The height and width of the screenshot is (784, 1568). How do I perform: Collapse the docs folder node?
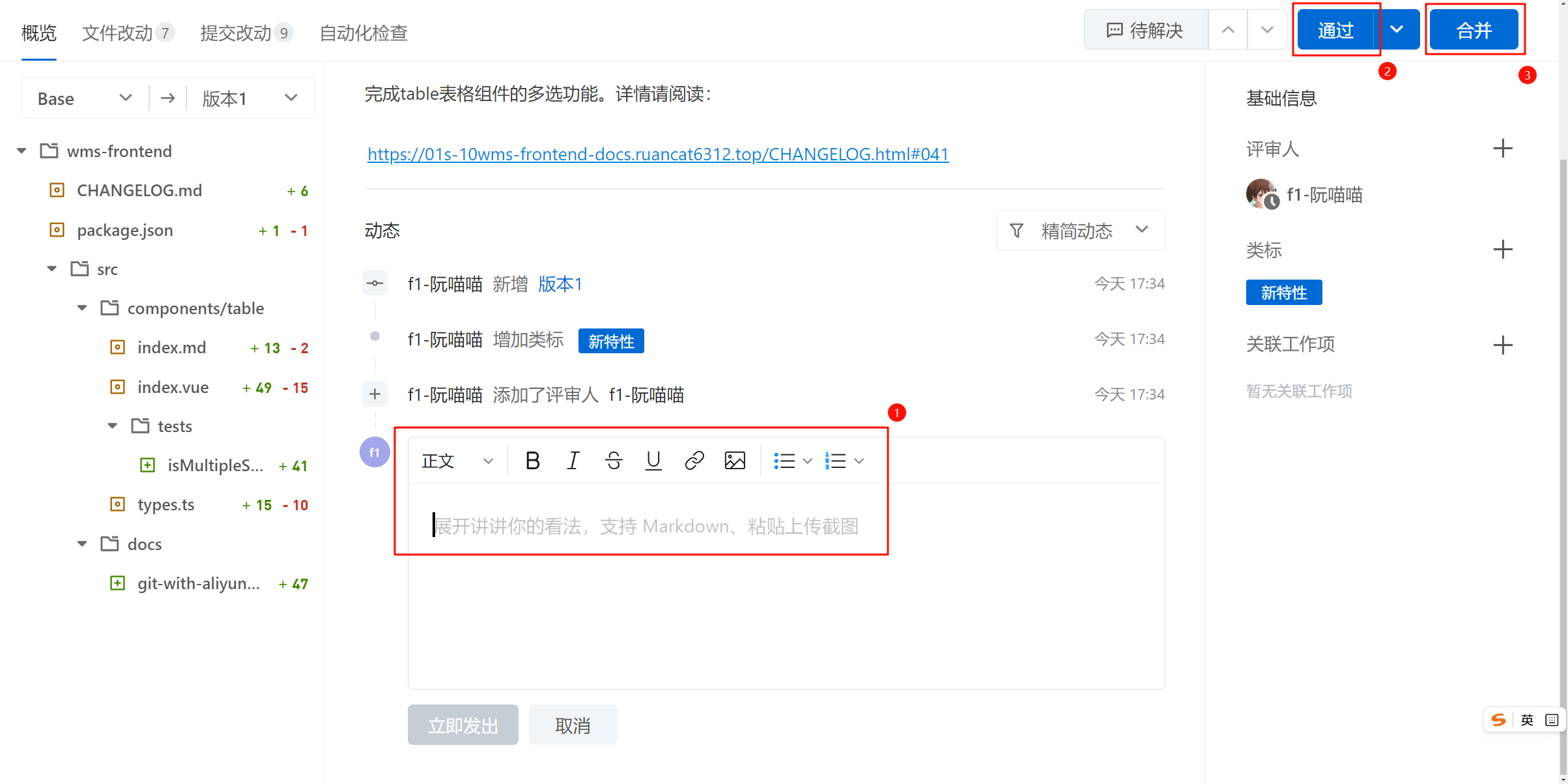tap(82, 544)
